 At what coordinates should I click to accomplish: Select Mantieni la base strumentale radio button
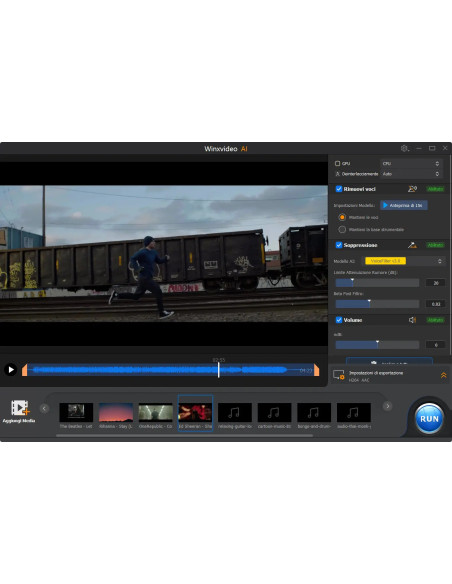click(342, 229)
